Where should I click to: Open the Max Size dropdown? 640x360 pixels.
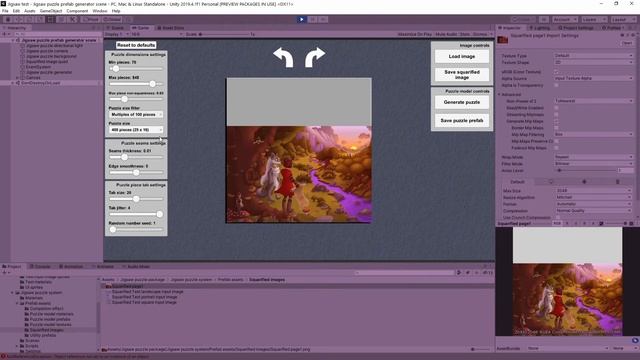593,191
